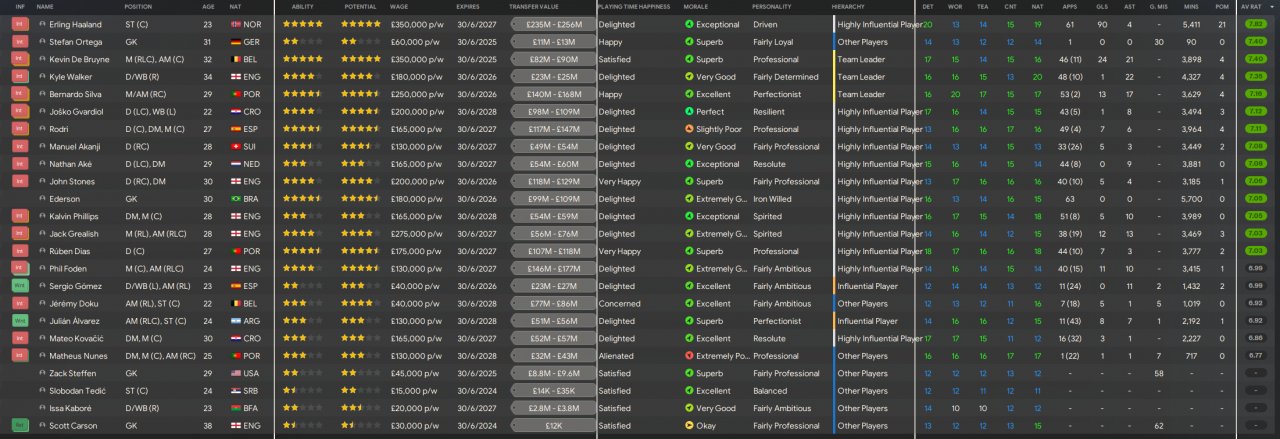
Task: Click Scott Carson's ability star rating
Action: 302,426
